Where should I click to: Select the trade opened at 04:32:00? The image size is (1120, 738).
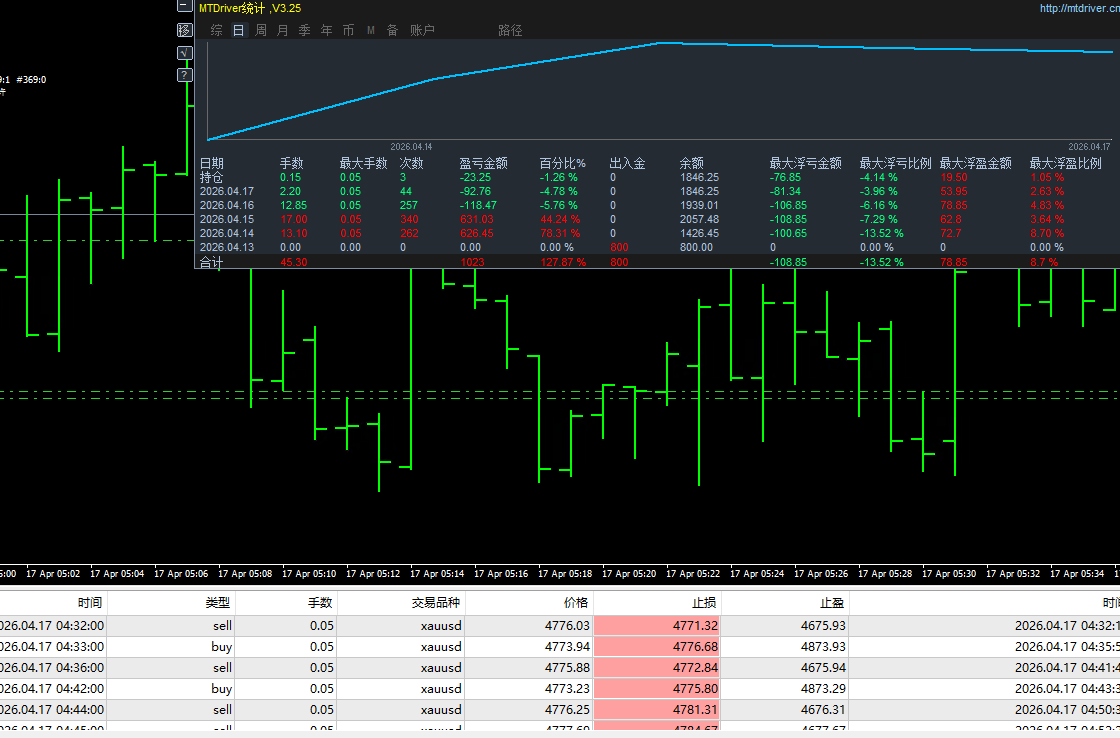click(x=560, y=625)
